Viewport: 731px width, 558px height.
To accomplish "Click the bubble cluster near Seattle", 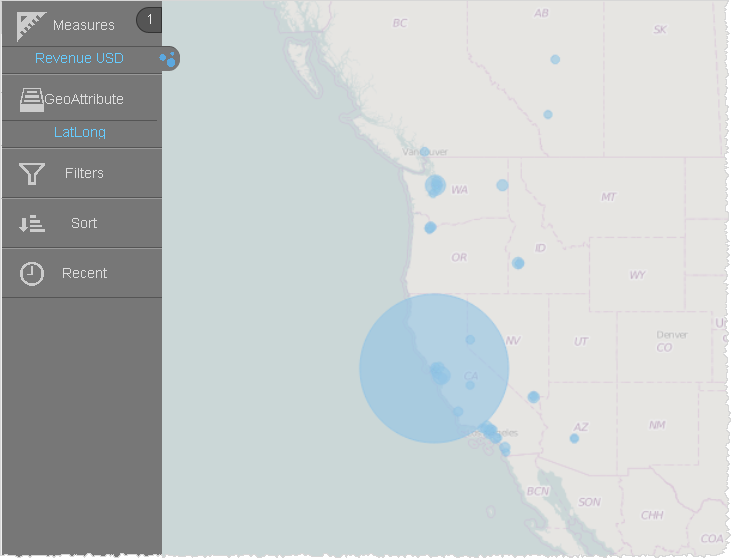I will (x=435, y=186).
